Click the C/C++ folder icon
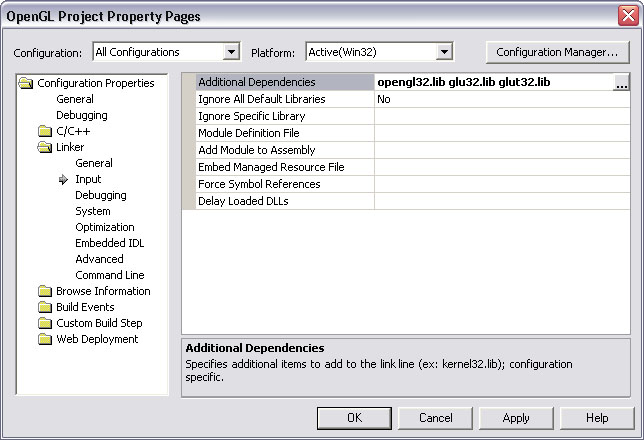Image resolution: width=644 pixels, height=440 pixels. (45, 132)
